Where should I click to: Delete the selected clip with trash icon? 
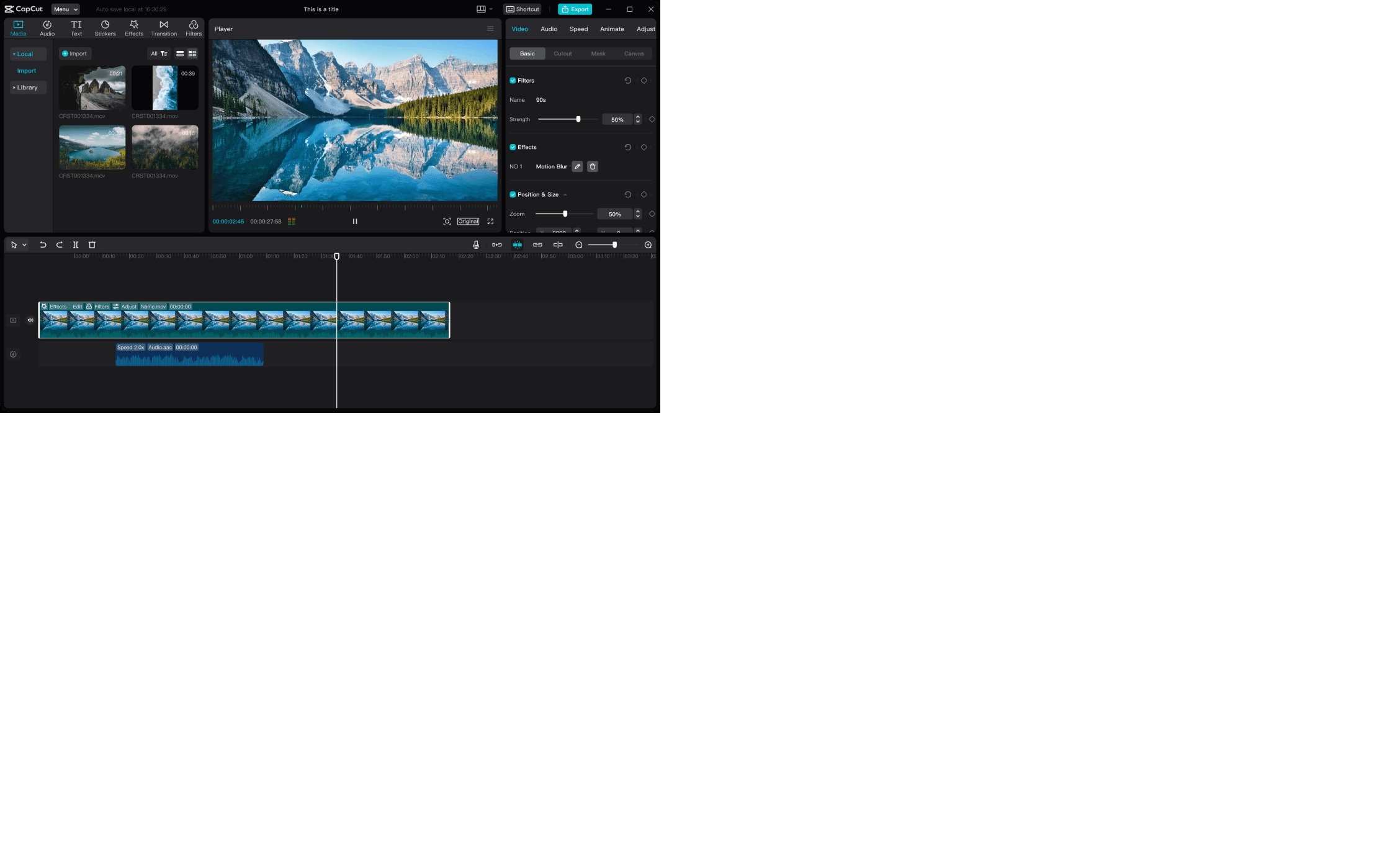92,245
